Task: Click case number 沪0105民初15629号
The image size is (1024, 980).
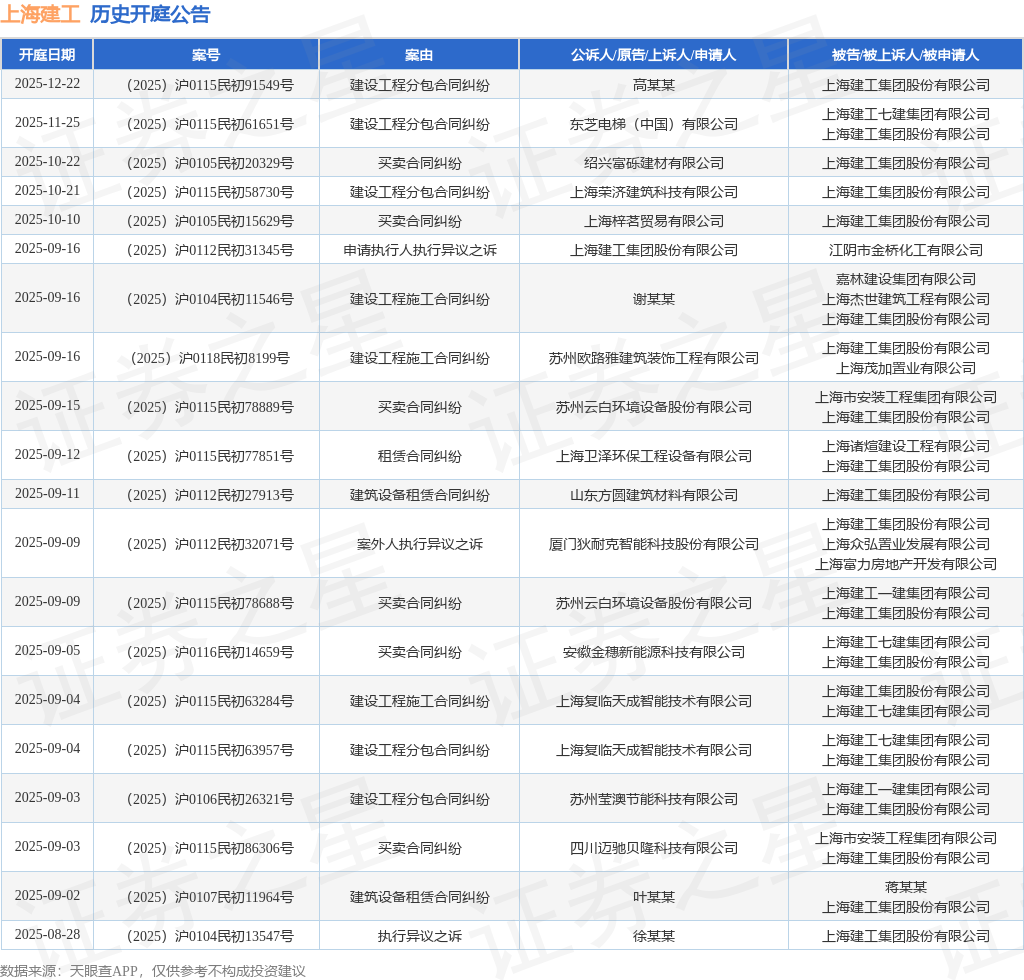Action: tap(210, 221)
